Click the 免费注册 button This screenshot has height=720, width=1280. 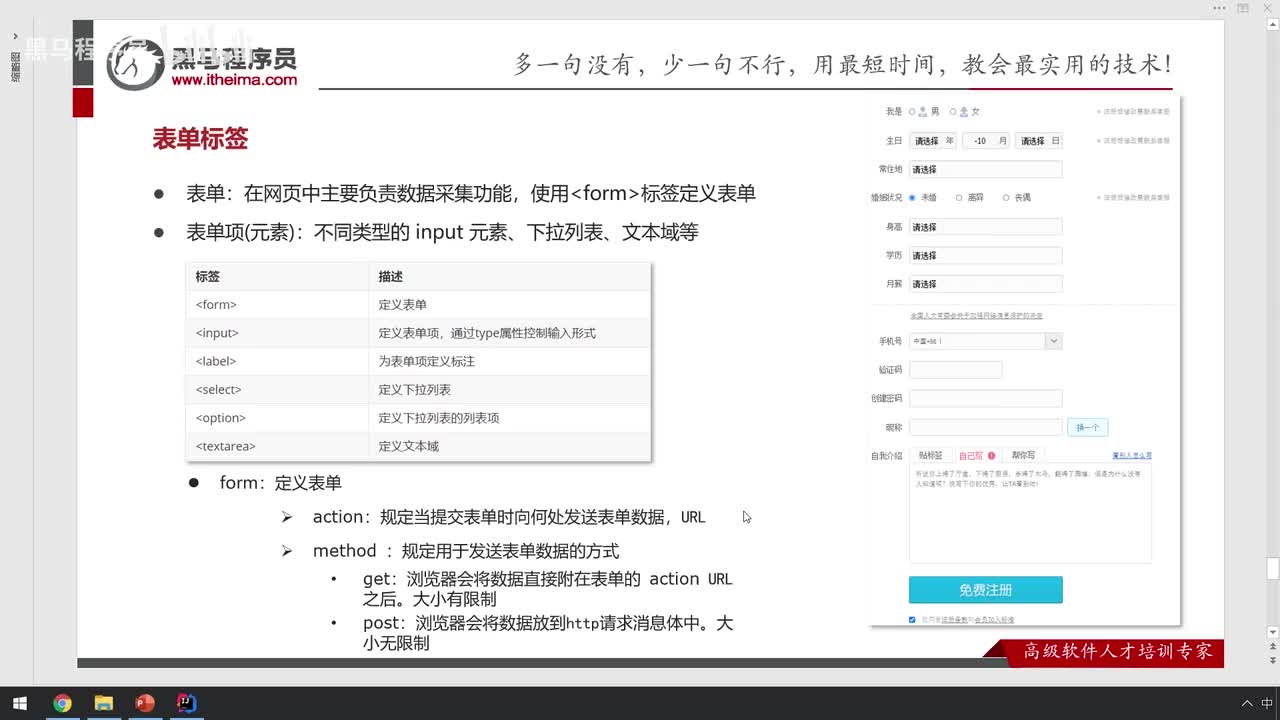coord(986,590)
